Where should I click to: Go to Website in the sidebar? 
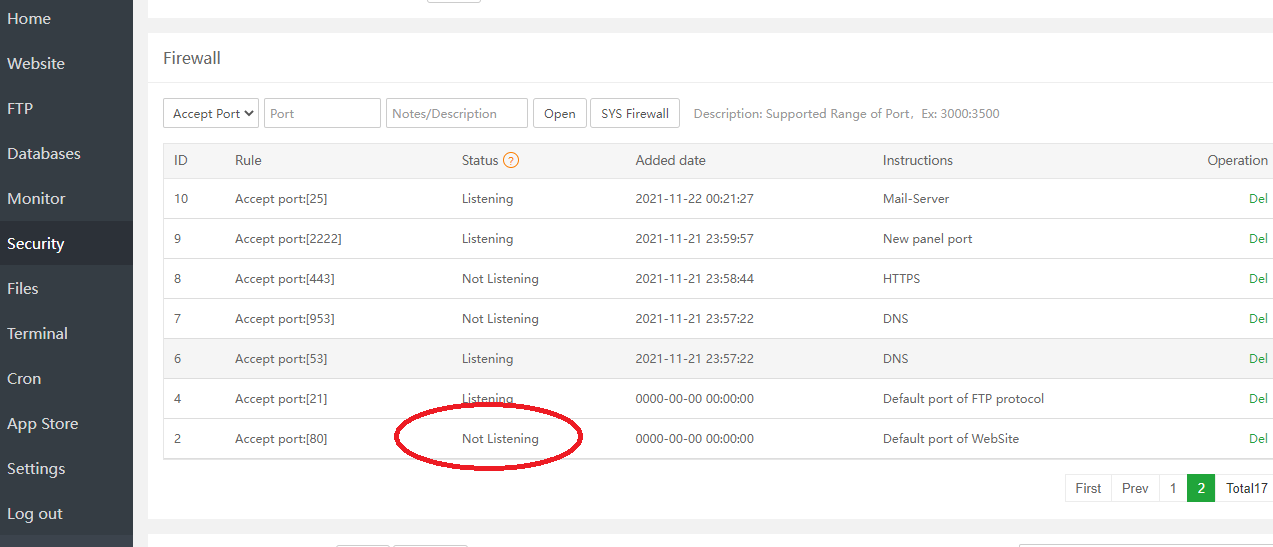click(x=36, y=64)
